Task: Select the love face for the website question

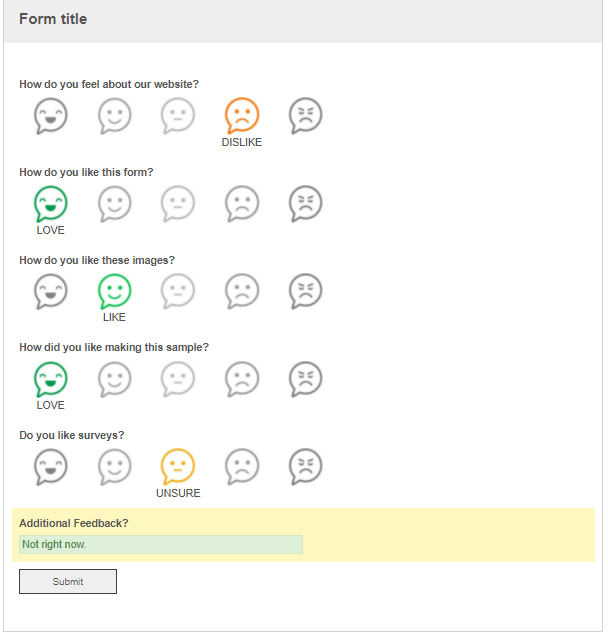Action: [x=51, y=116]
